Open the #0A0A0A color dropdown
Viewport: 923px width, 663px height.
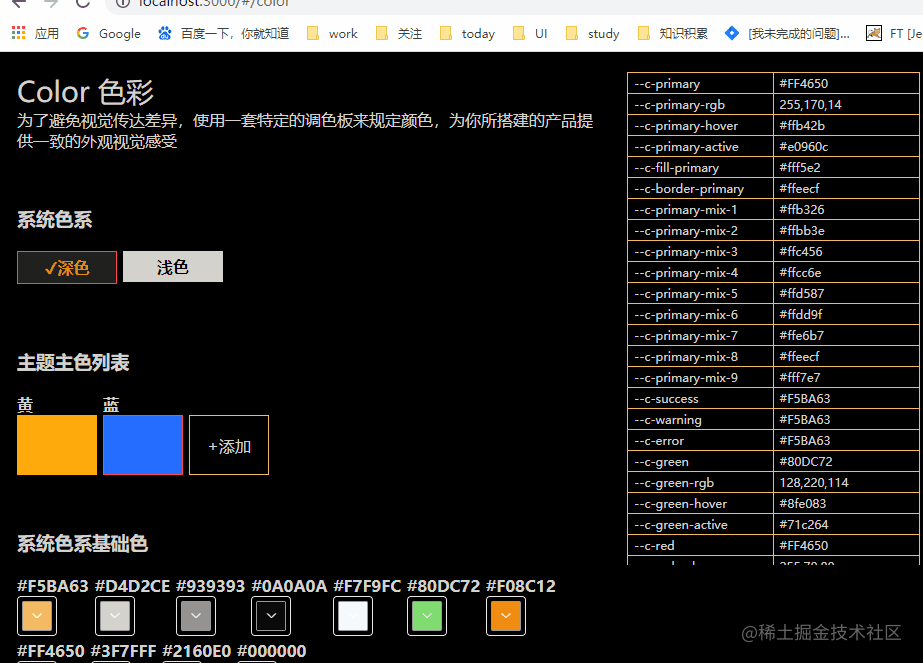point(271,616)
